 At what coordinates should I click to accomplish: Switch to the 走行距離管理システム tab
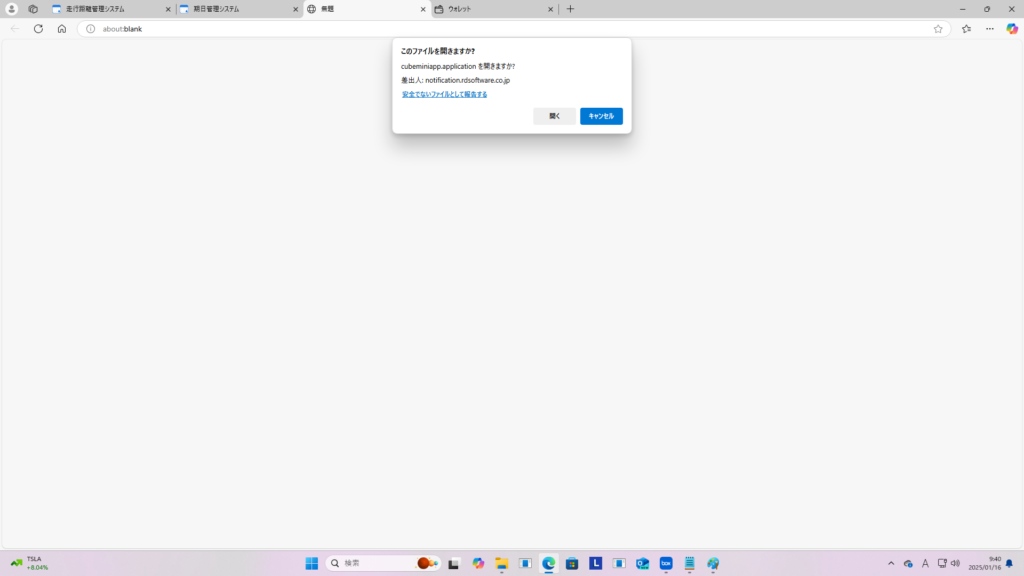tap(105, 9)
